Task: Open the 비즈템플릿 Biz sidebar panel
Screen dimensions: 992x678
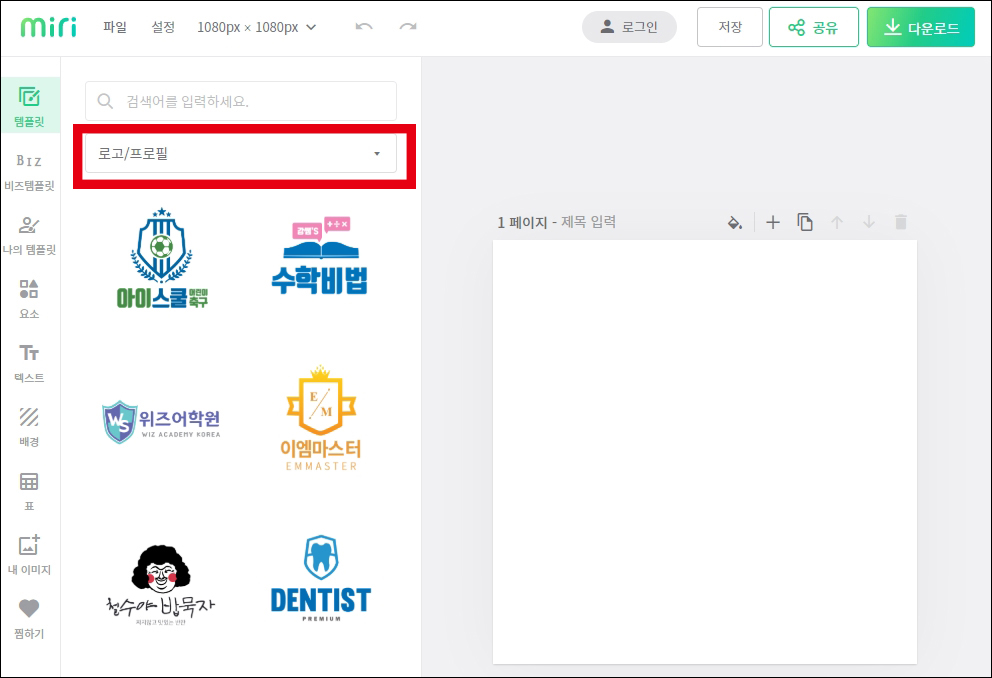Action: [x=30, y=171]
